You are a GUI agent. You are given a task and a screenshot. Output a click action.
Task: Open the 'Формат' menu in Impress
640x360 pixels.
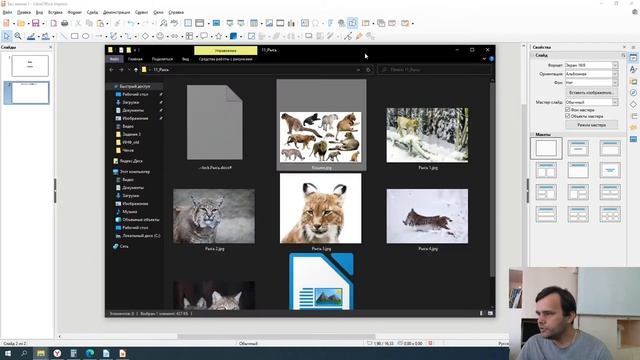pos(74,12)
